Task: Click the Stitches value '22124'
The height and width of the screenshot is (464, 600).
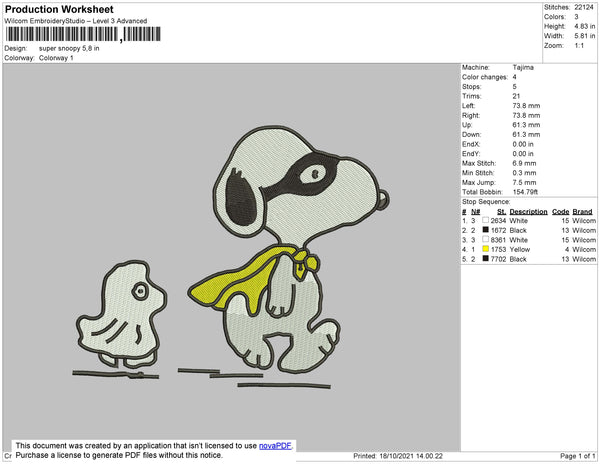Action: 584,7
